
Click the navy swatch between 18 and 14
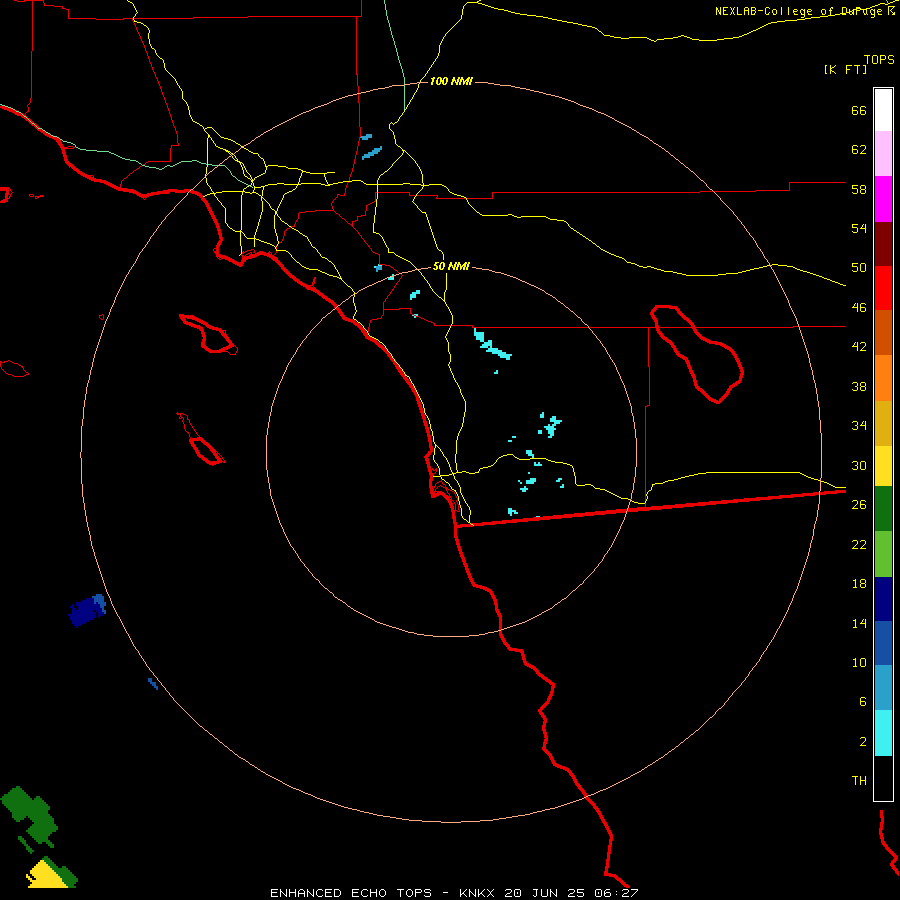[883, 599]
